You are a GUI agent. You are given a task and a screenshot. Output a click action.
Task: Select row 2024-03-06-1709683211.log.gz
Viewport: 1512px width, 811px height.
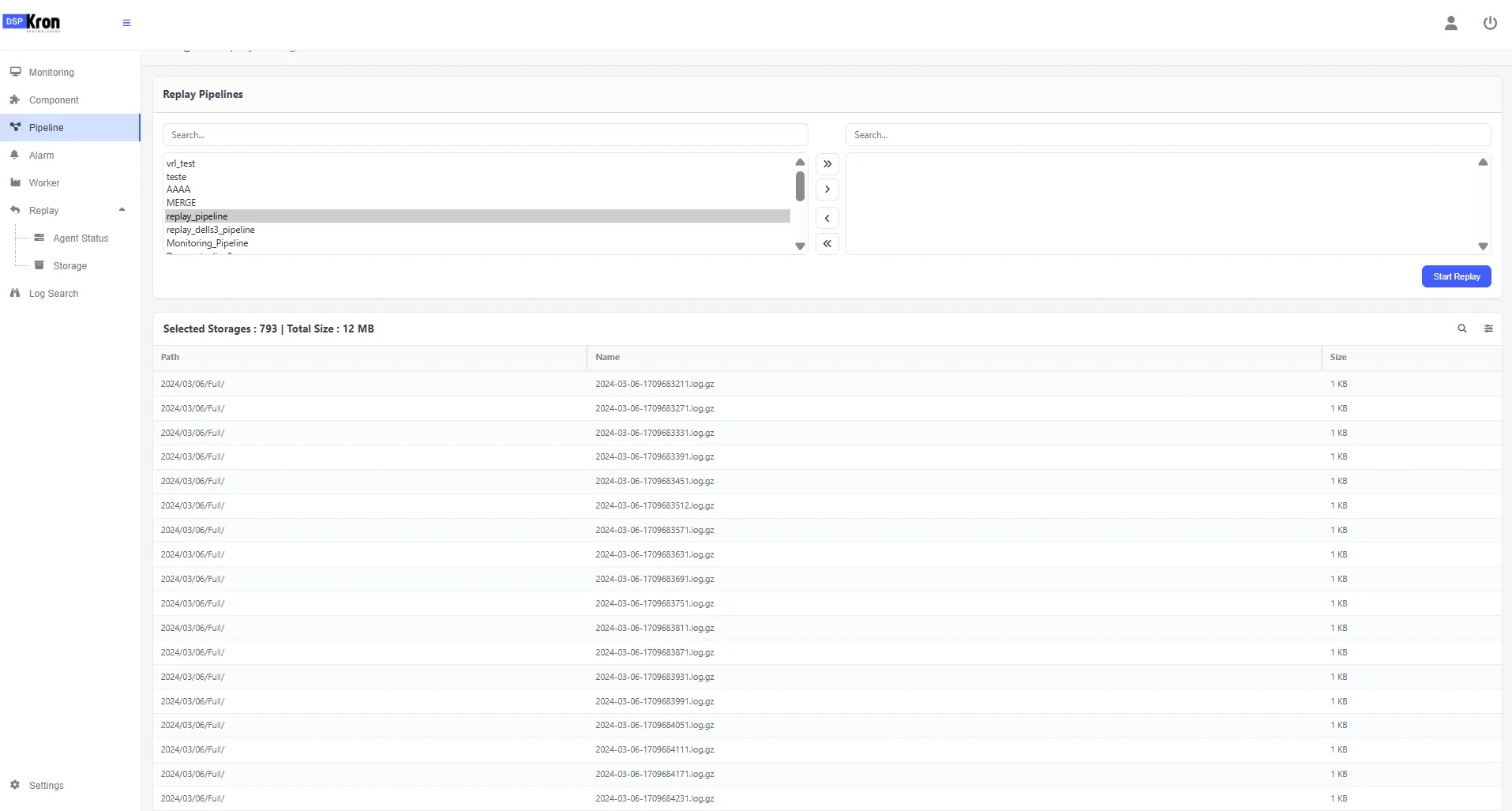point(827,384)
